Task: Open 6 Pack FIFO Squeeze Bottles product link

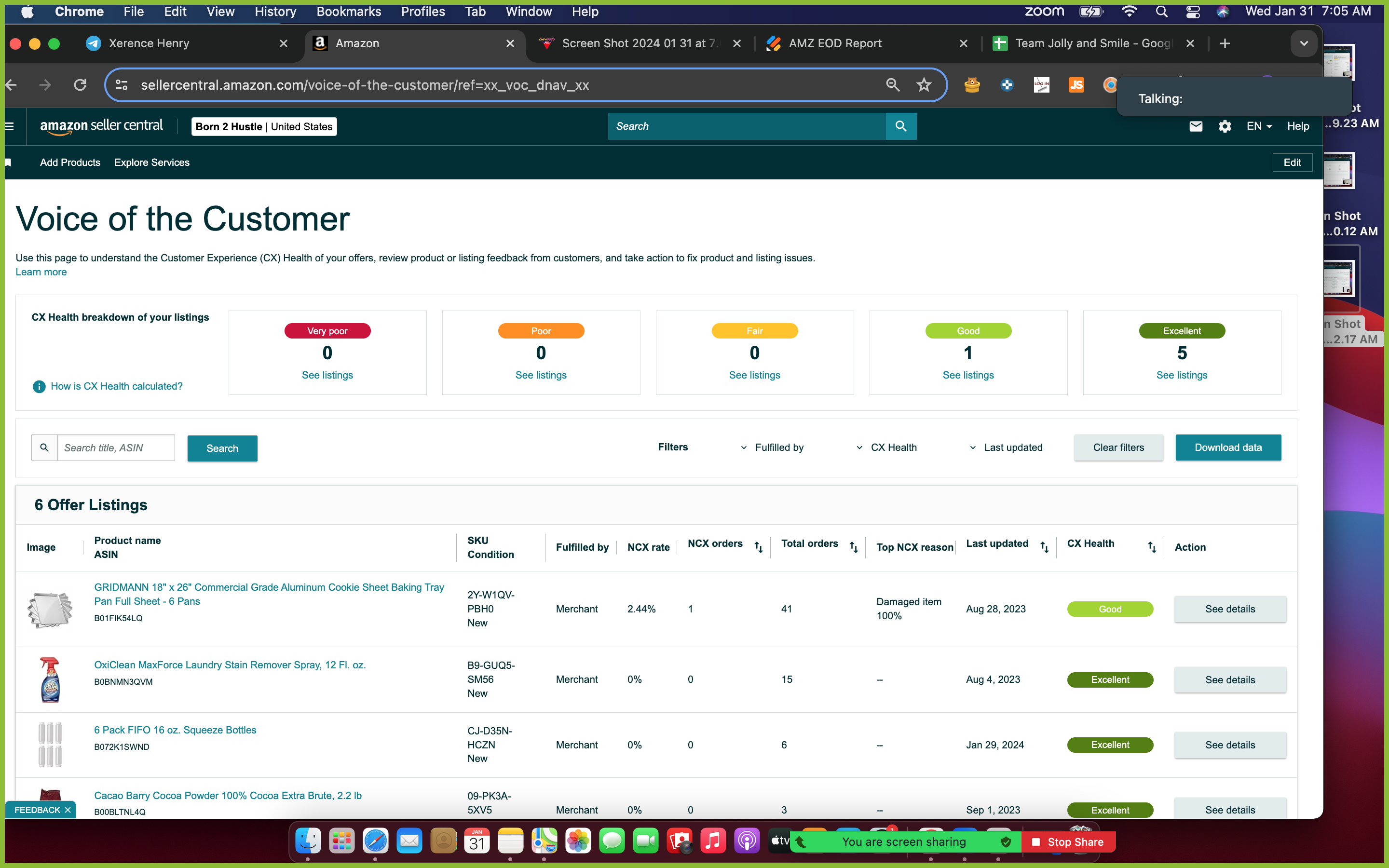Action: 175,730
